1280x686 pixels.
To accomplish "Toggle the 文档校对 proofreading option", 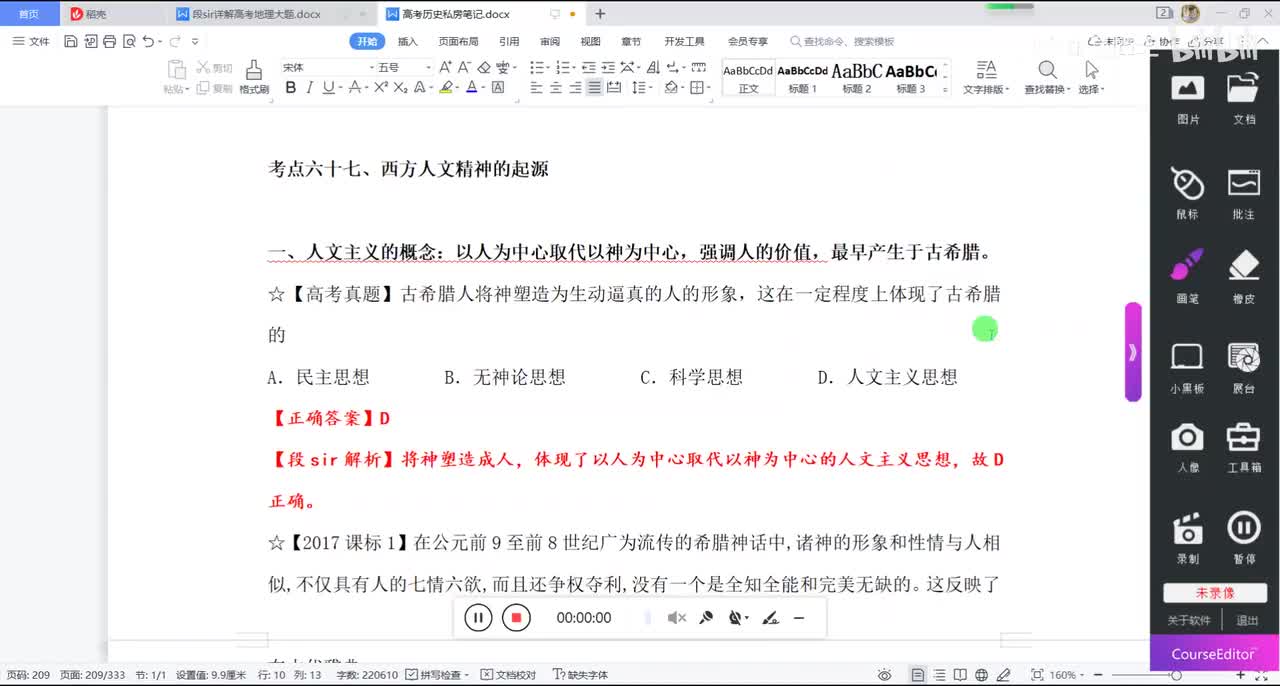I will [509, 675].
